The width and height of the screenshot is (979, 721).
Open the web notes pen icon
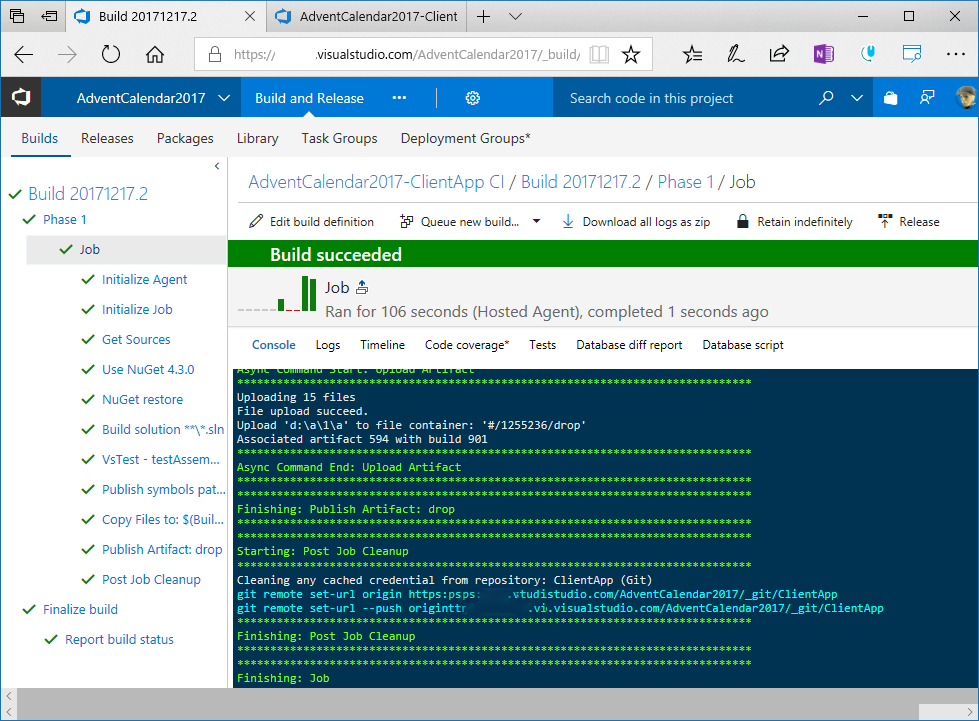point(735,54)
